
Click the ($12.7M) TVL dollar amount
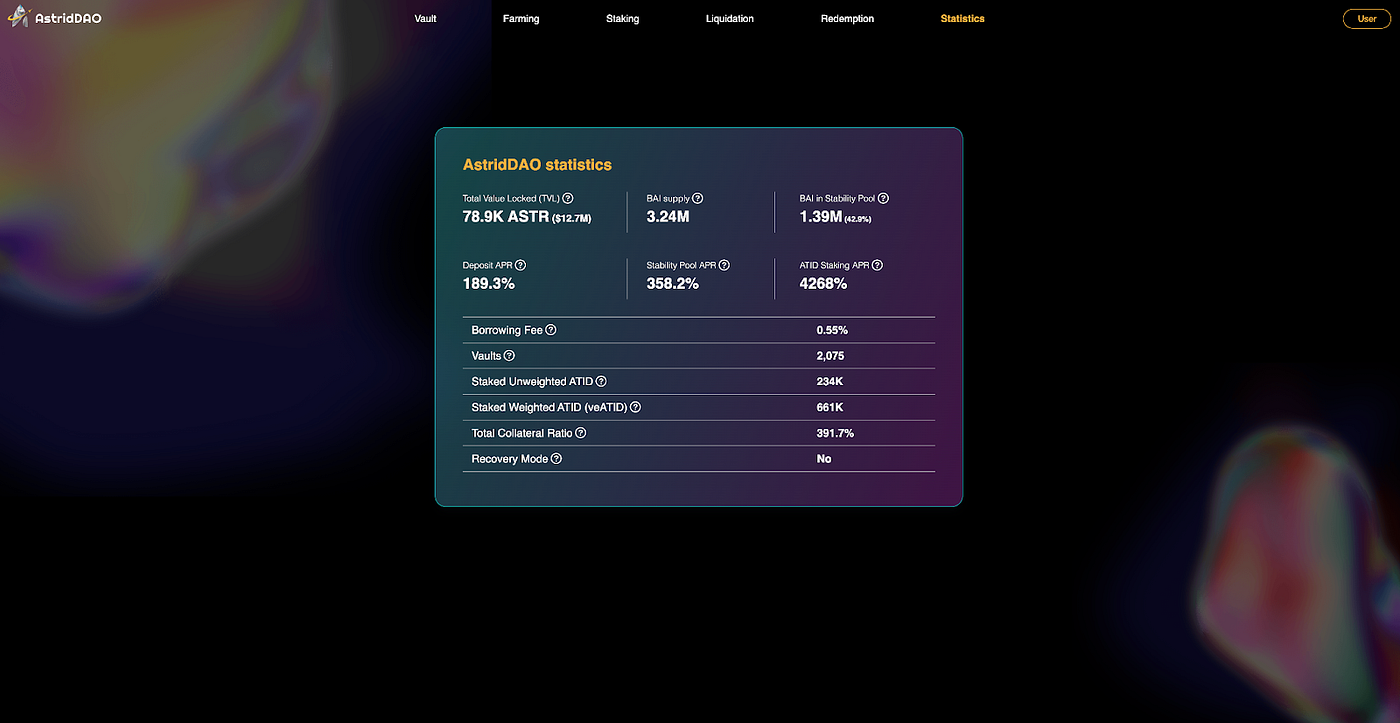click(572, 218)
